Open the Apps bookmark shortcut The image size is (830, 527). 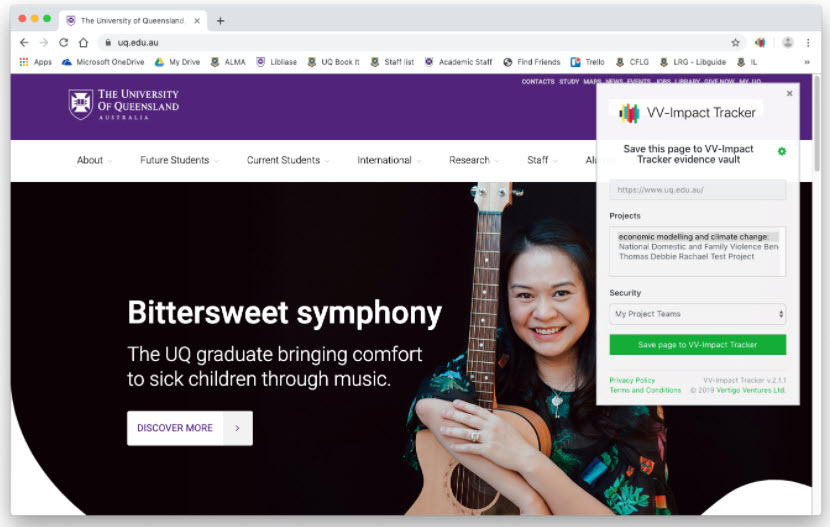(x=35, y=62)
